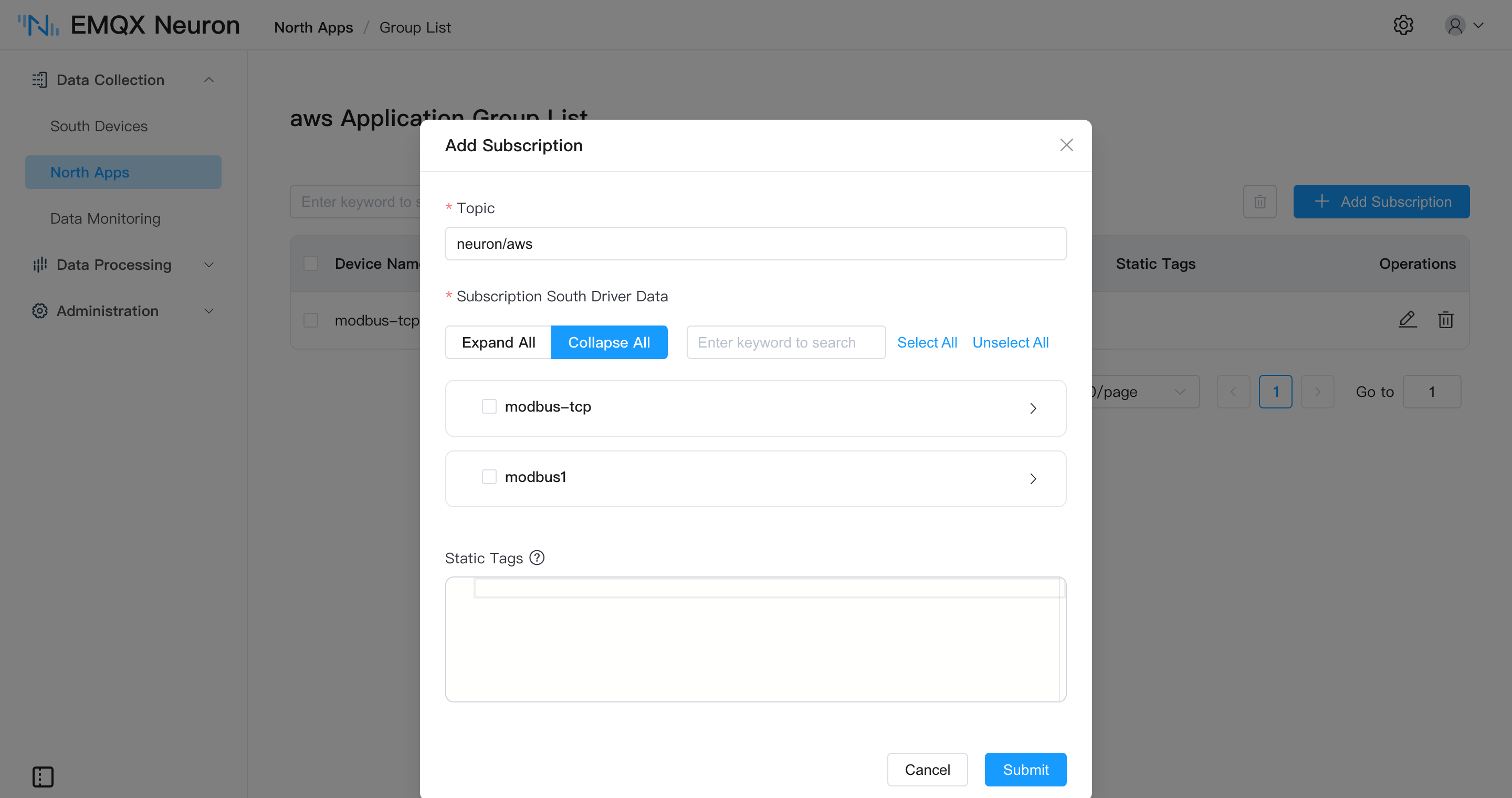Click Operations column header
1512x798 pixels.
pos(1417,264)
